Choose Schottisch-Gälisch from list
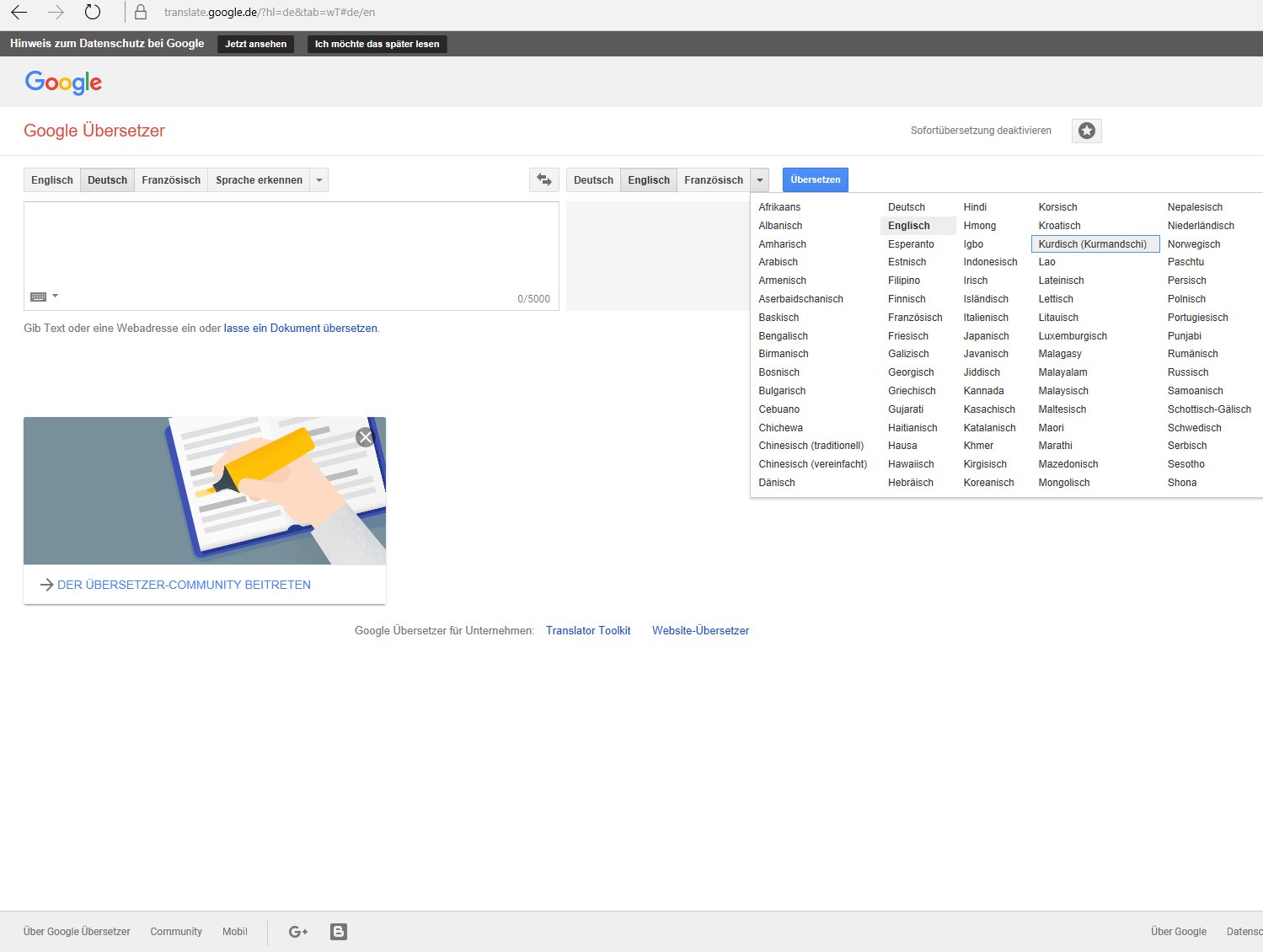The height and width of the screenshot is (952, 1263). coord(1209,409)
